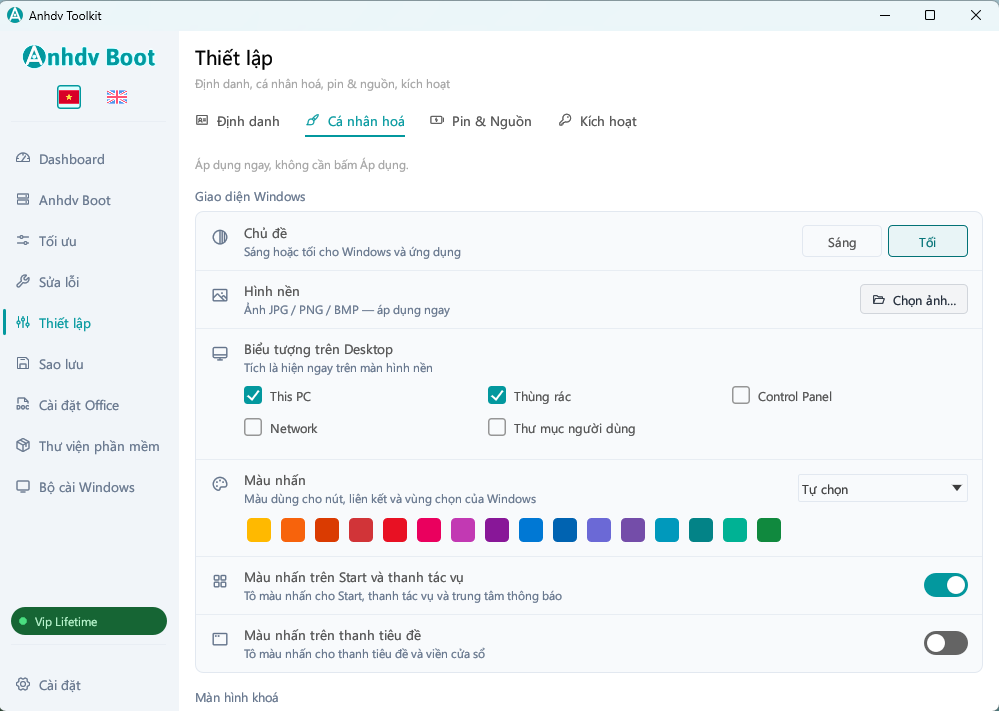Open the Pin & Nguồn tab
The height and width of the screenshot is (711, 999).
click(481, 121)
